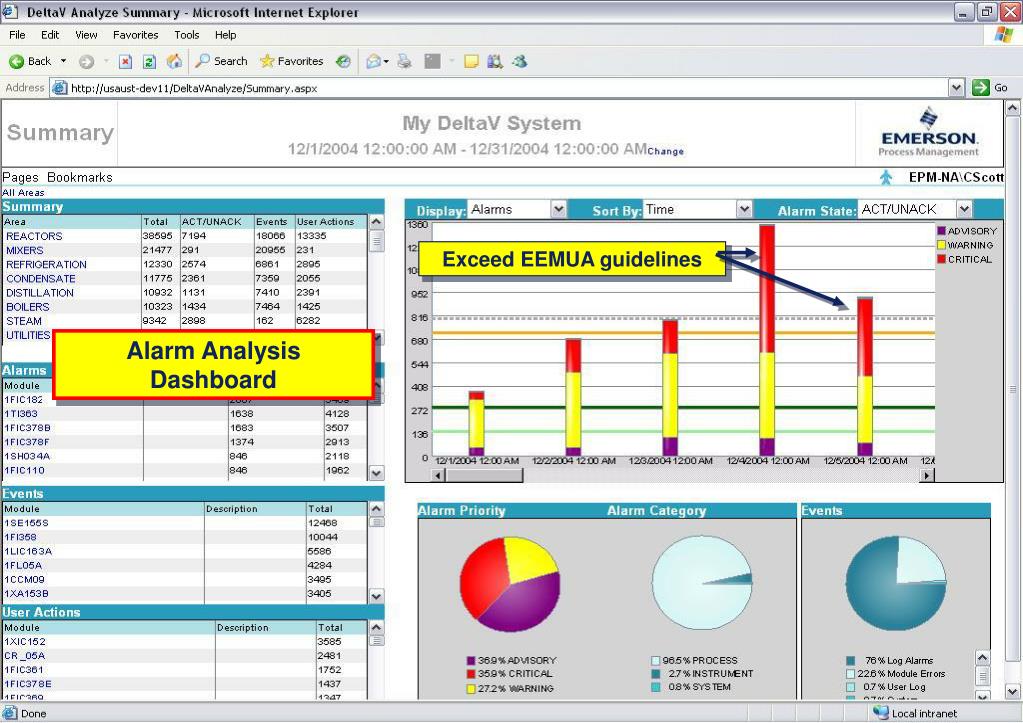Image resolution: width=1023 pixels, height=723 pixels.
Task: Click the WARNING yellow legend swatch
Action: point(941,245)
